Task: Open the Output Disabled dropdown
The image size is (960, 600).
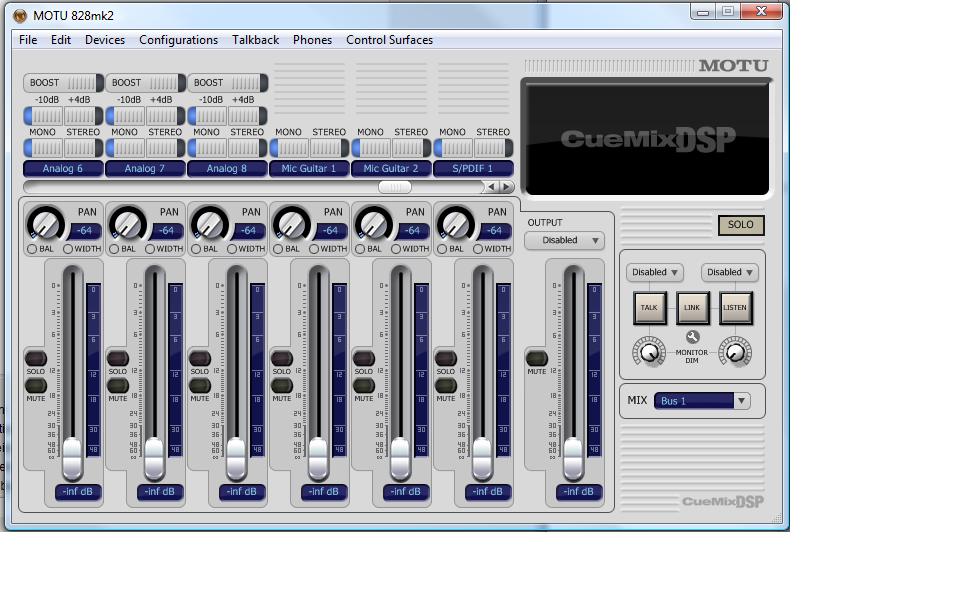Action: pyautogui.click(x=565, y=240)
